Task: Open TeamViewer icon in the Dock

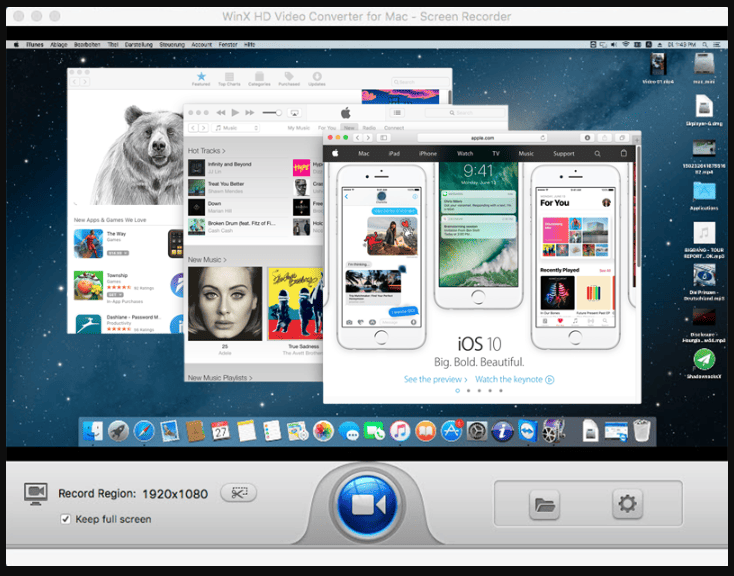Action: [x=528, y=431]
